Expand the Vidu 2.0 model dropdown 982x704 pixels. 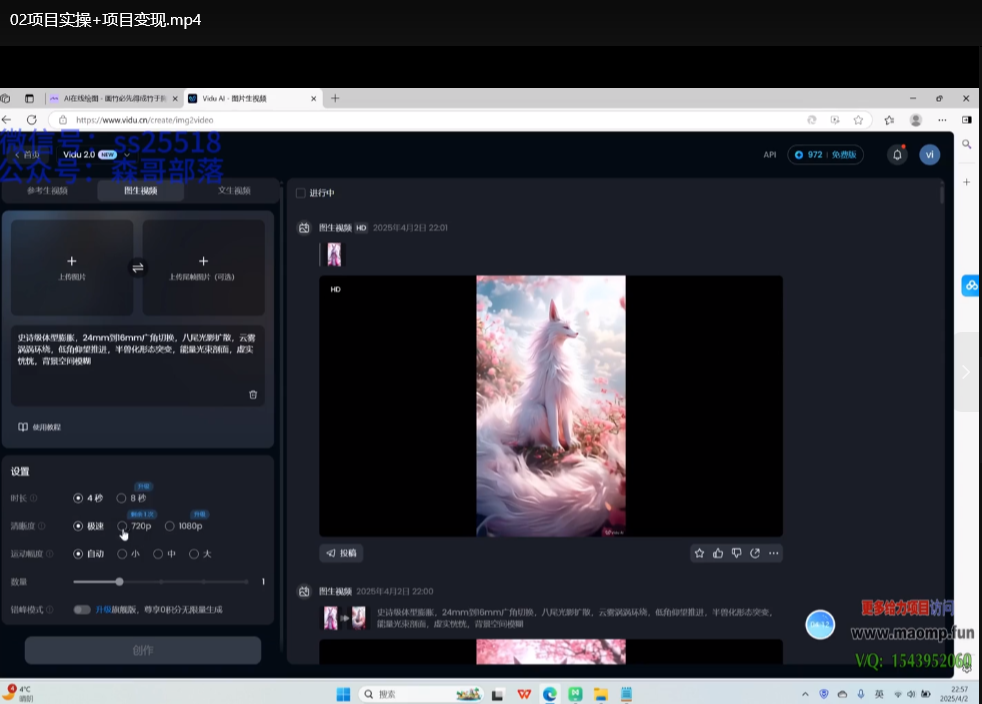(x=96, y=155)
